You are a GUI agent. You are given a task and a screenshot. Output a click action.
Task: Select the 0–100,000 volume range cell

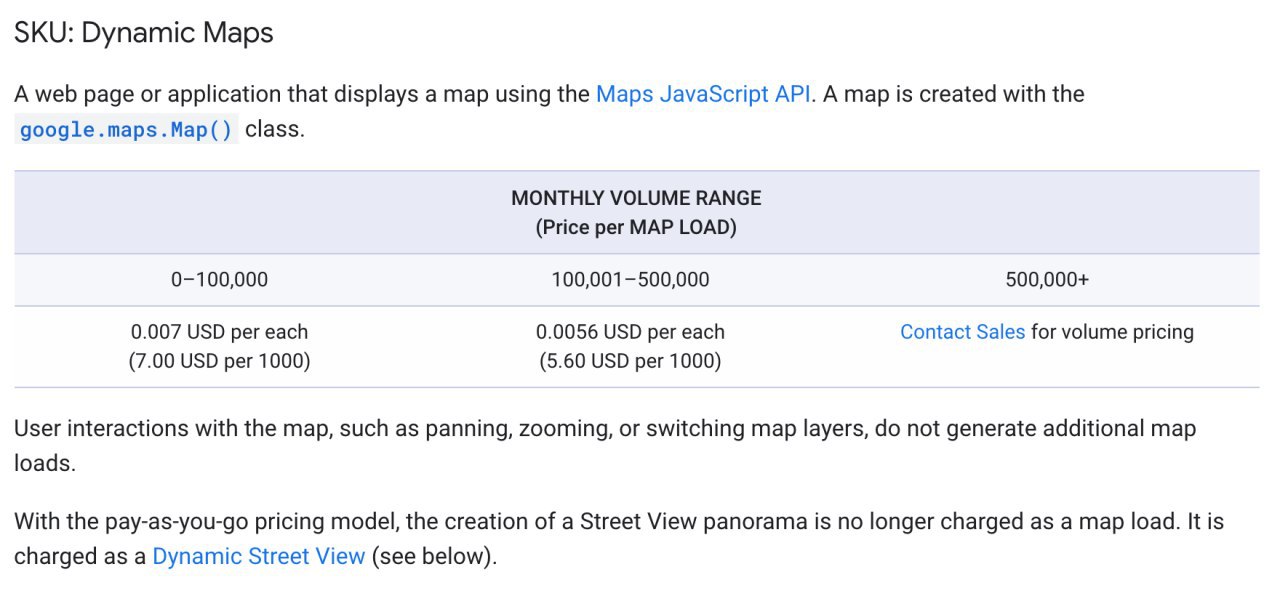tap(219, 280)
